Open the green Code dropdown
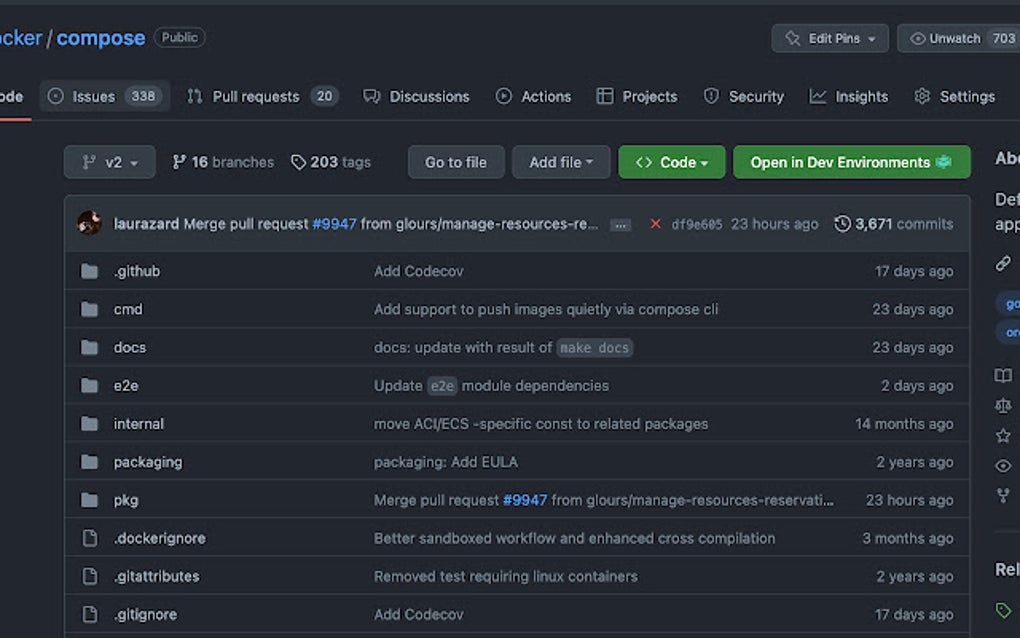 pos(671,161)
